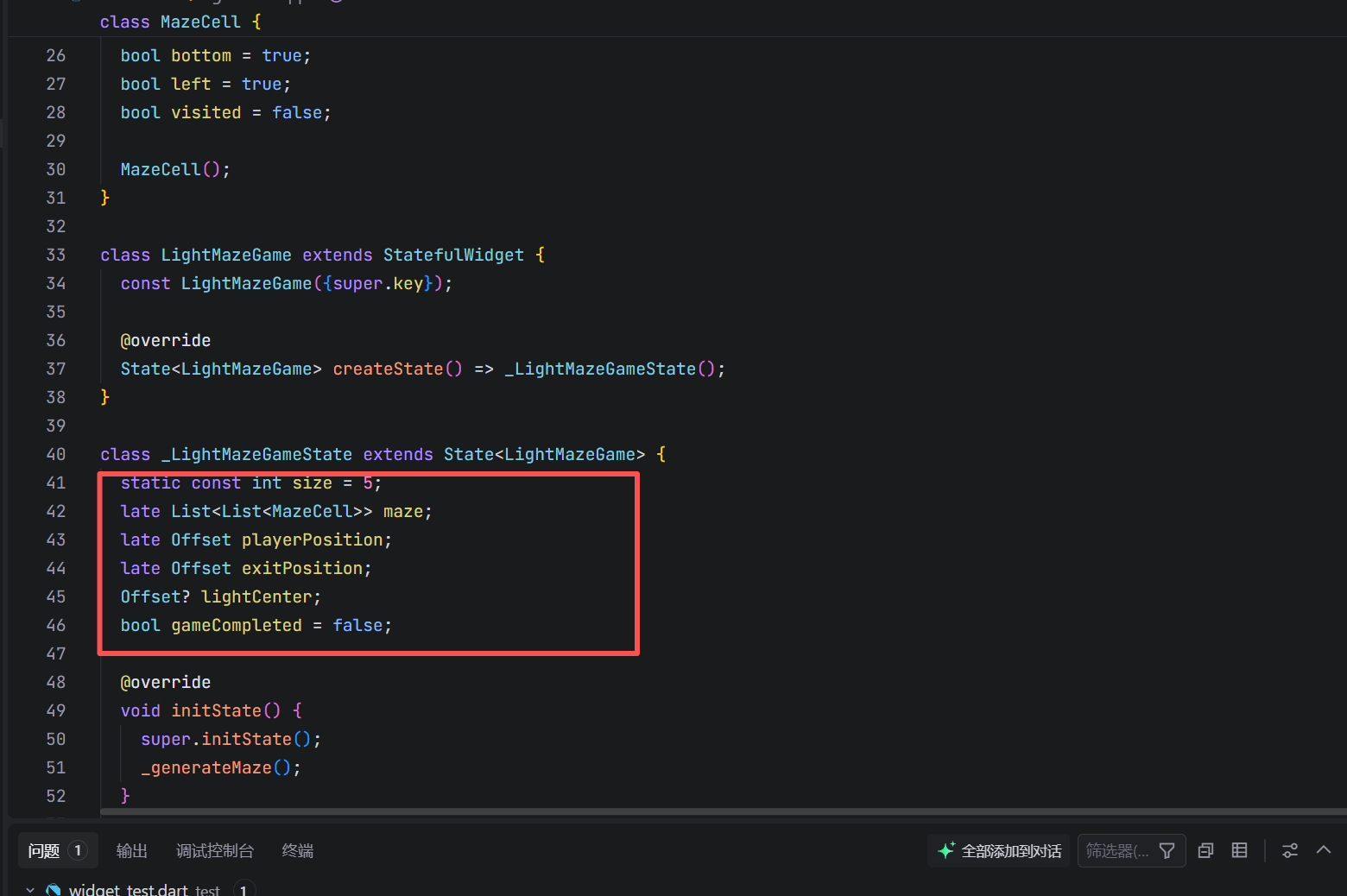Click 'createState()' on line 37
This screenshot has width=1347, height=896.
398,369
